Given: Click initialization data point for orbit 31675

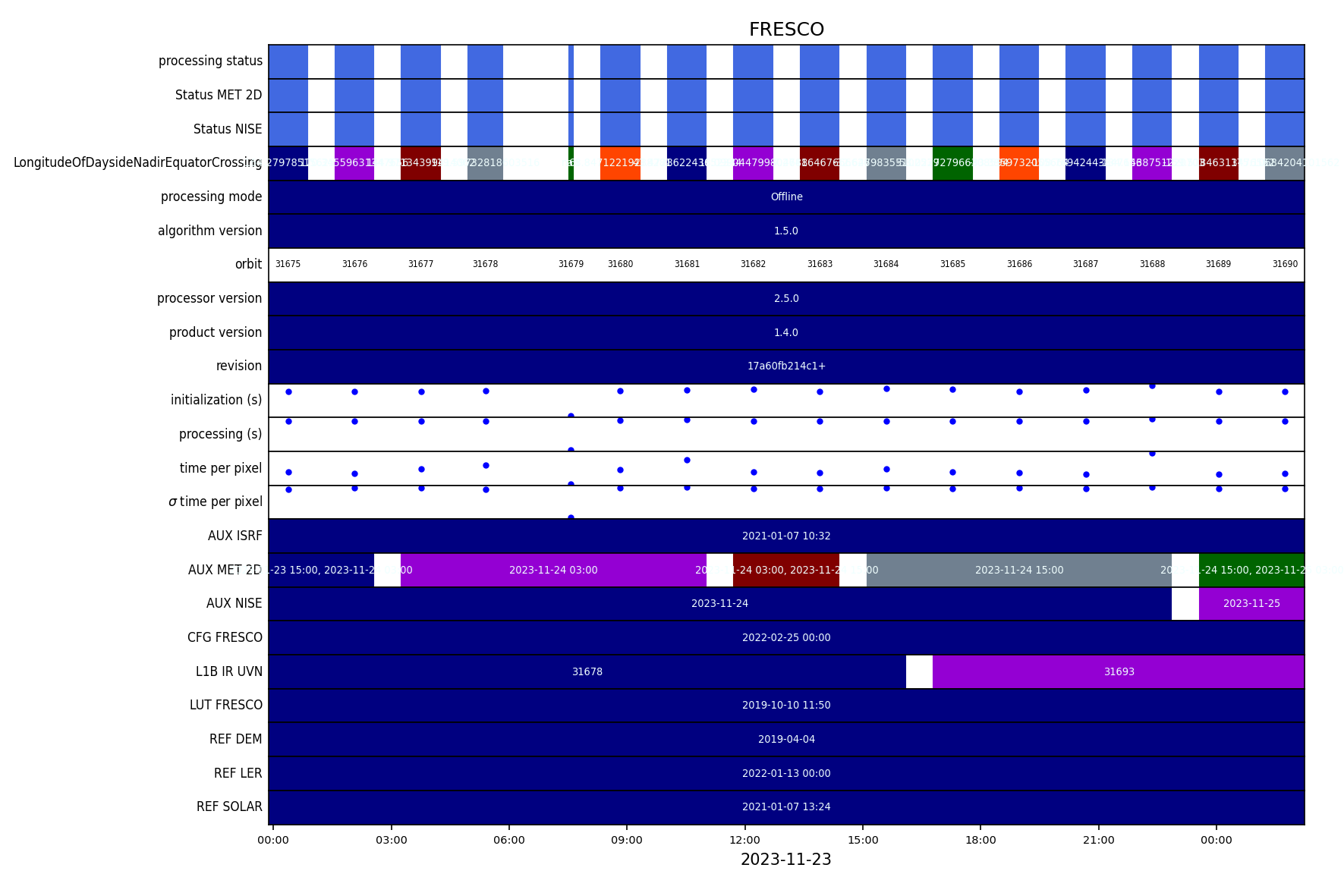Looking at the screenshot, I should [x=288, y=391].
